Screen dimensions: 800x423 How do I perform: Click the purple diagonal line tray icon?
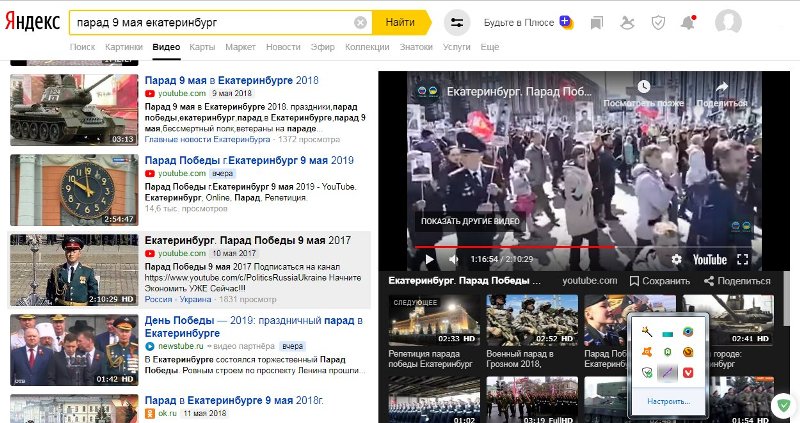pyautogui.click(x=667, y=372)
